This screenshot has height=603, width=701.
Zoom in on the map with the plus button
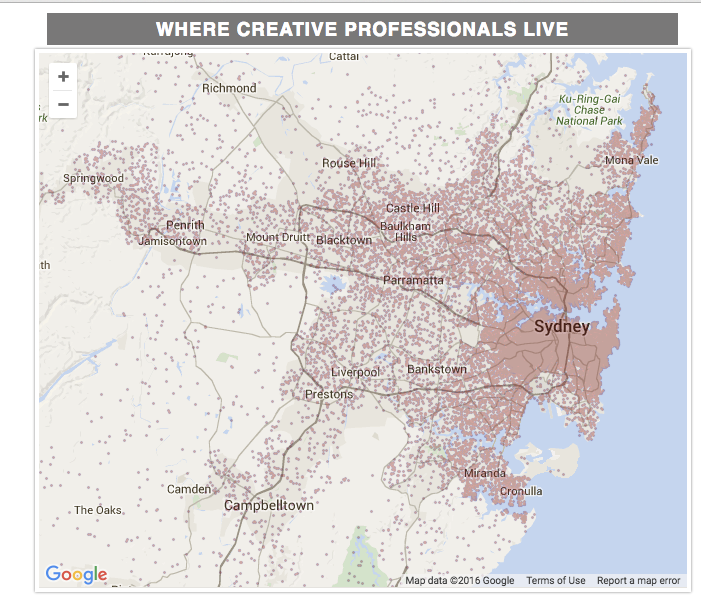click(63, 76)
